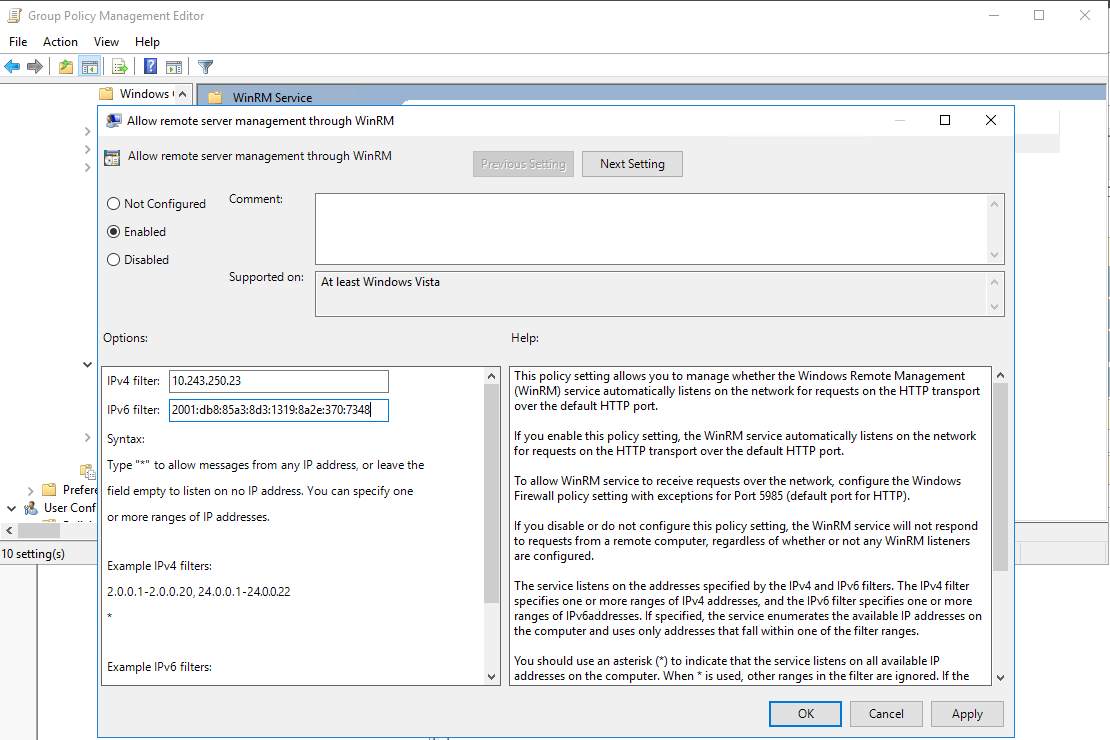Click the '2.0.0.1-2.0.0.20, 24.0.0.1-24.0.0.22' example text
The width and height of the screenshot is (1110, 740).
pos(199,592)
